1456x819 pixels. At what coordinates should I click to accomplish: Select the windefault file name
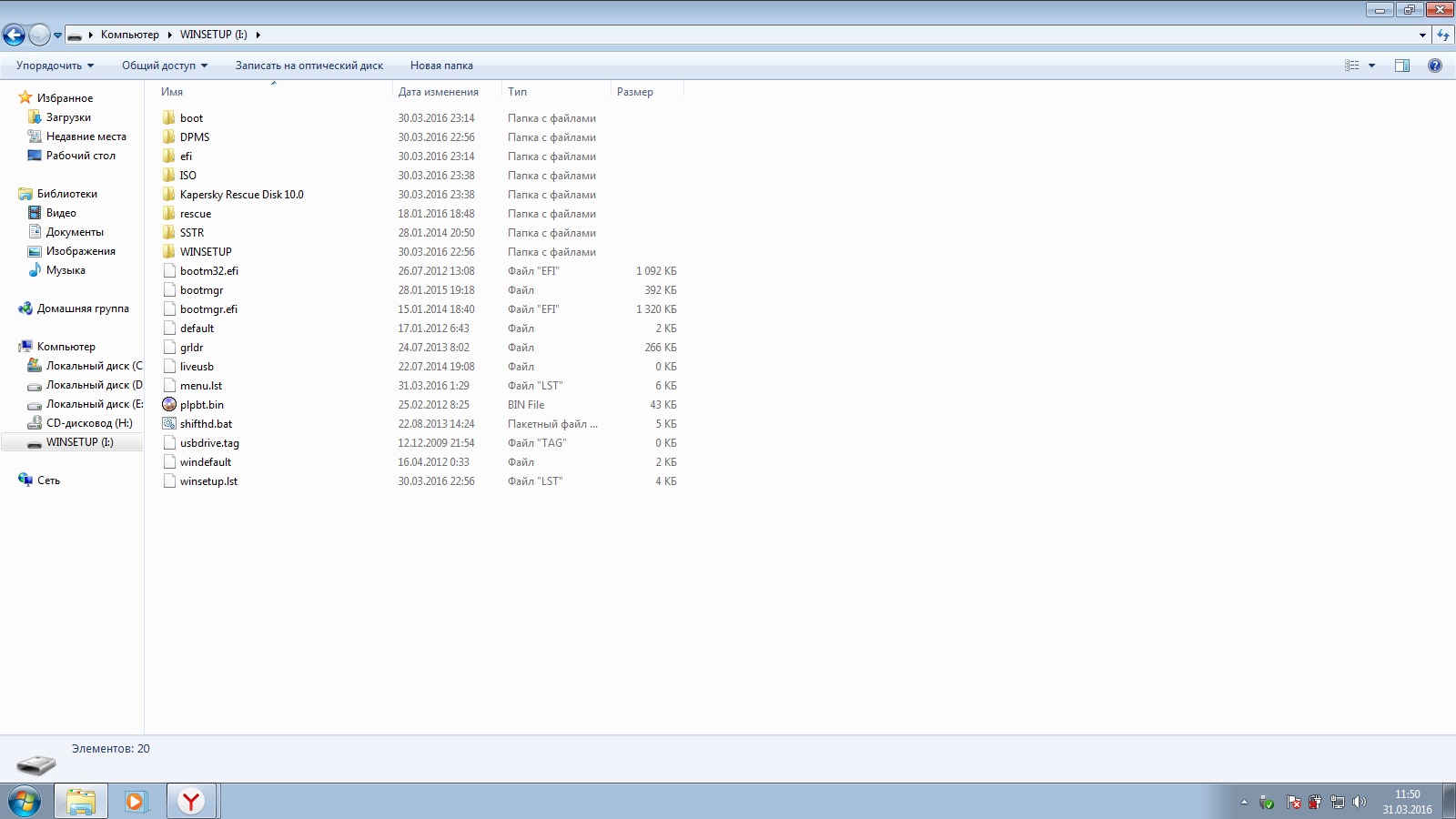tap(206, 462)
